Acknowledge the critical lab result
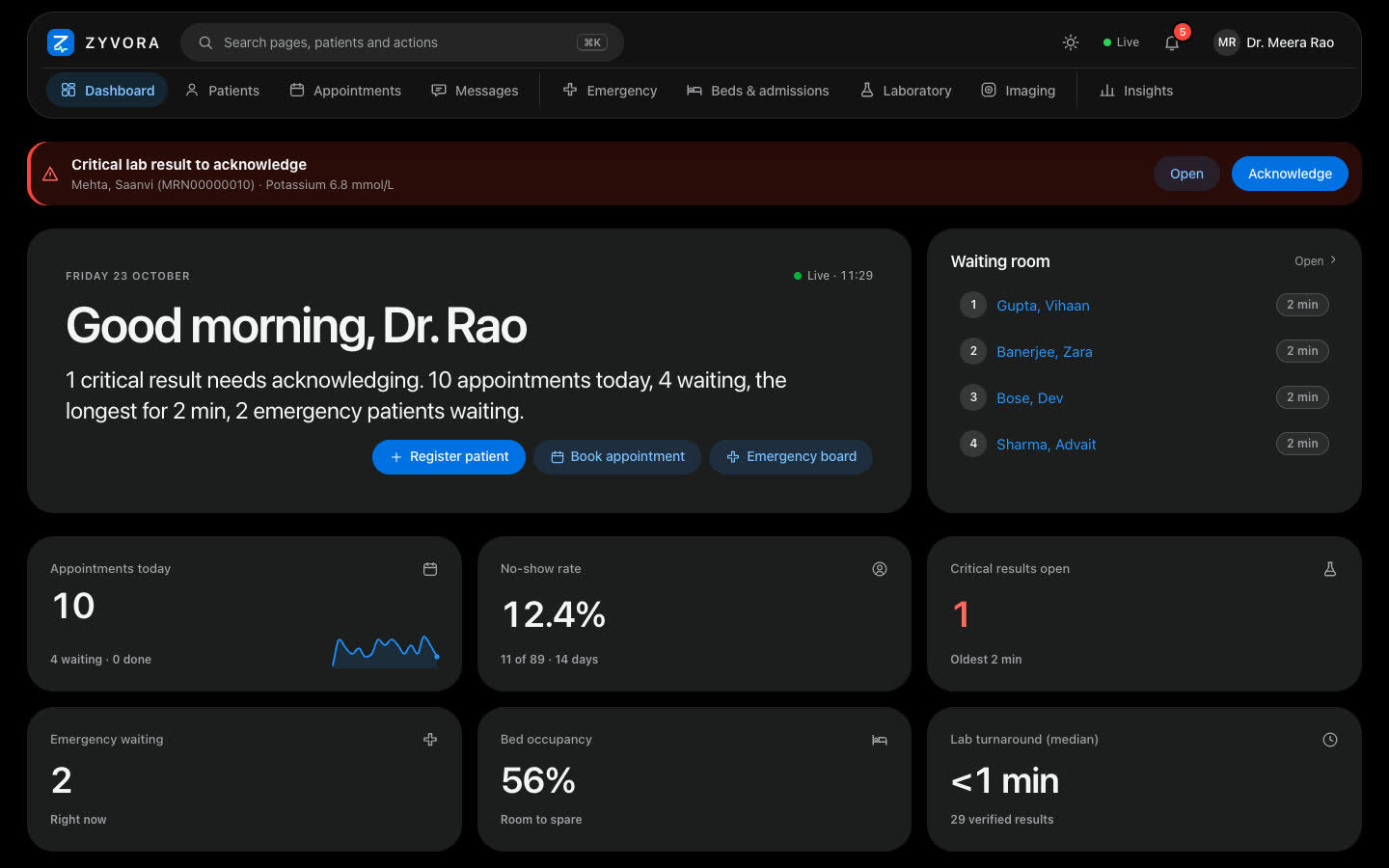This screenshot has width=1389, height=868. (1290, 174)
